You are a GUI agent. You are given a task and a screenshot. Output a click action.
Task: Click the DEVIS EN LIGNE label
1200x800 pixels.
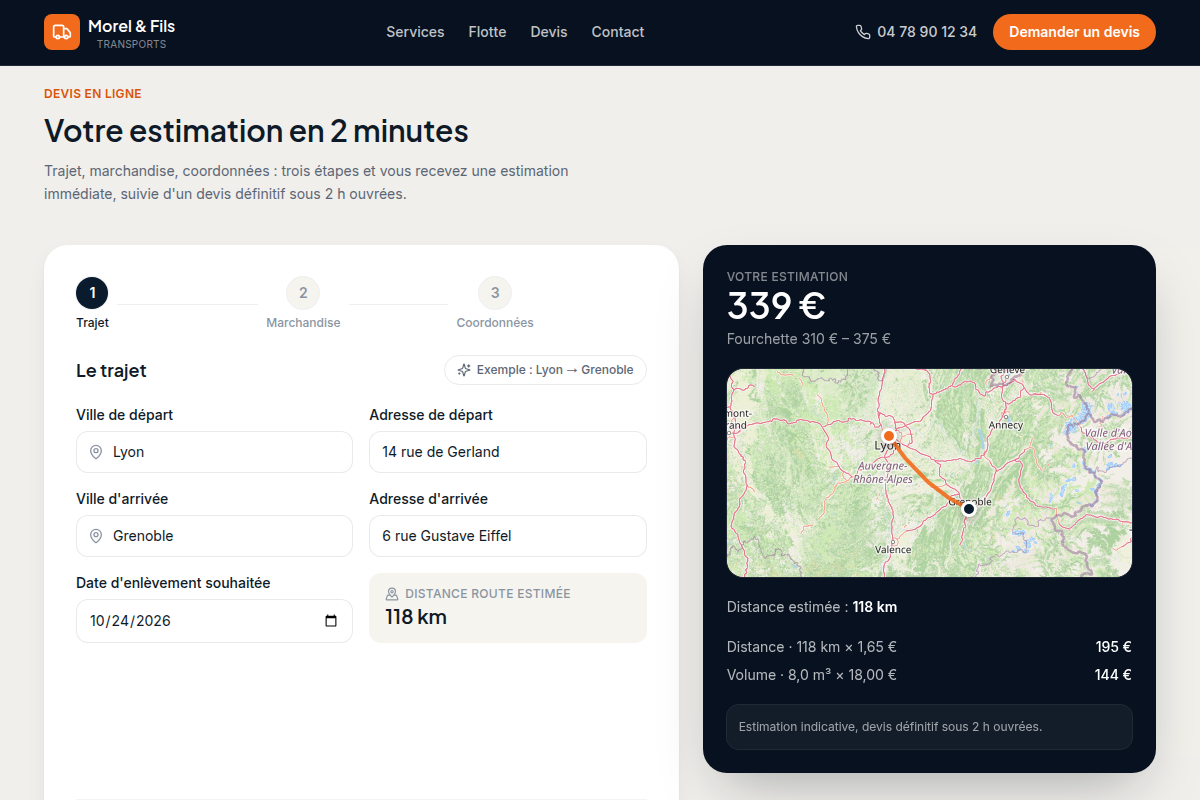(x=93, y=94)
